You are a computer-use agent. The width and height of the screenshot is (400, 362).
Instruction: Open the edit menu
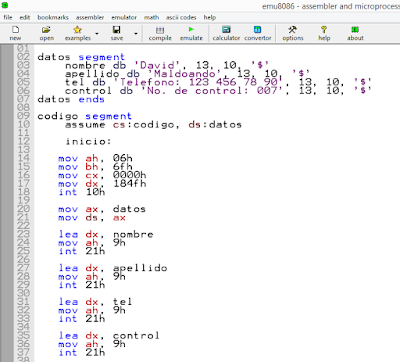pos(25,17)
